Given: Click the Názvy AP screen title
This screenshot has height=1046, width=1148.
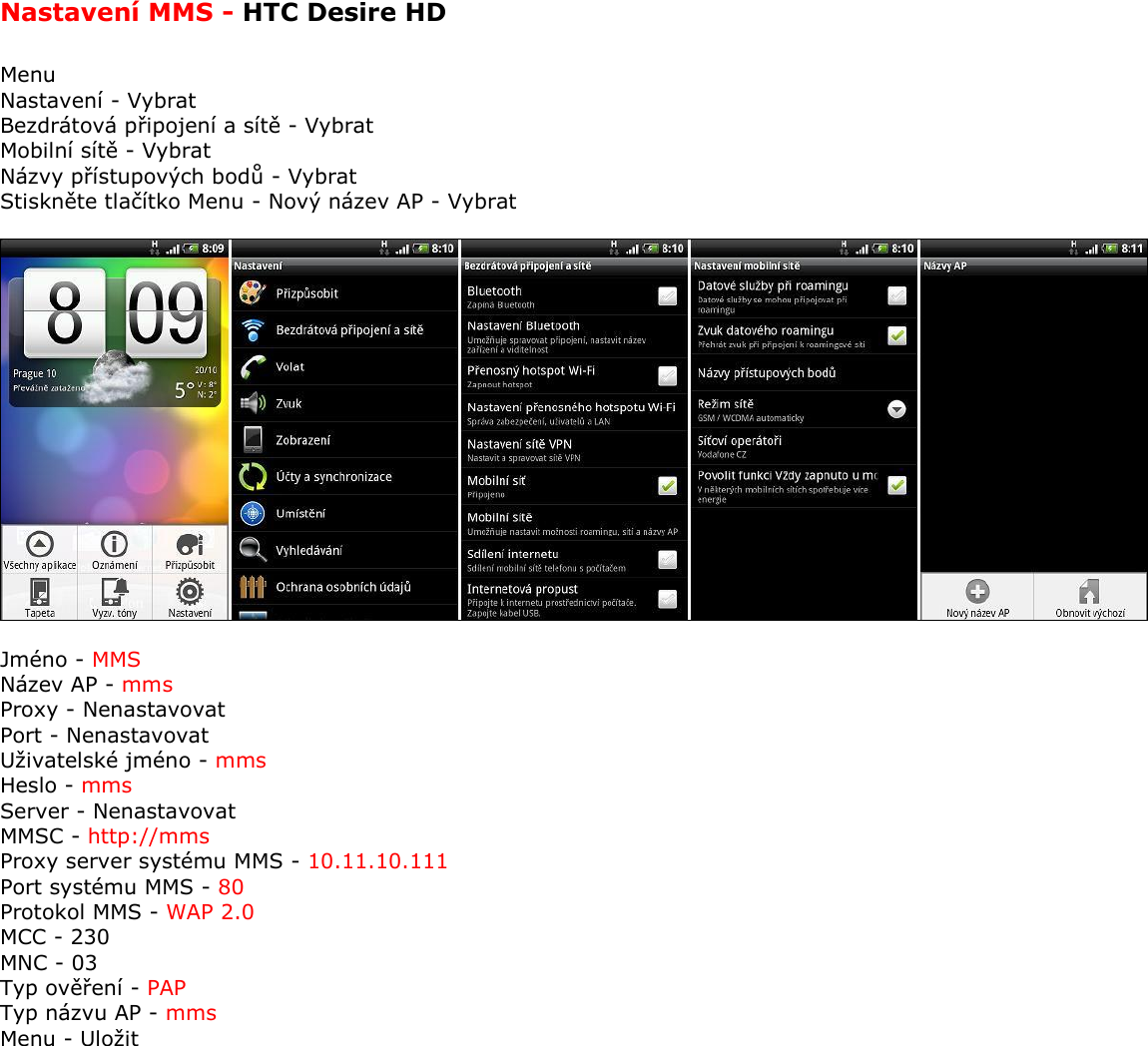Looking at the screenshot, I should [x=945, y=265].
